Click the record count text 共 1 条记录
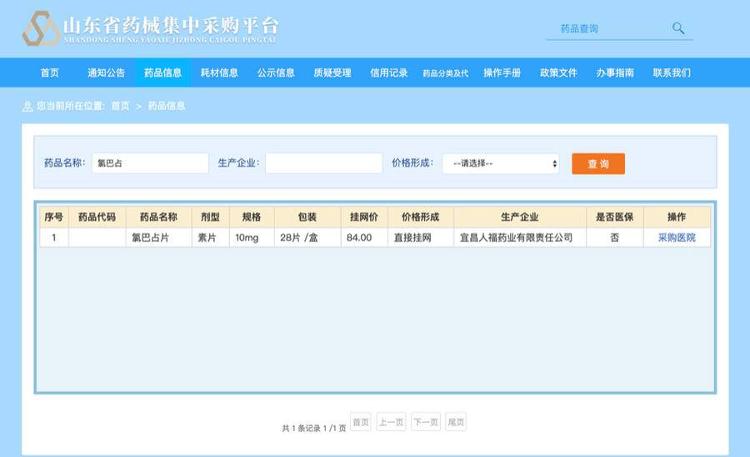 301,428
